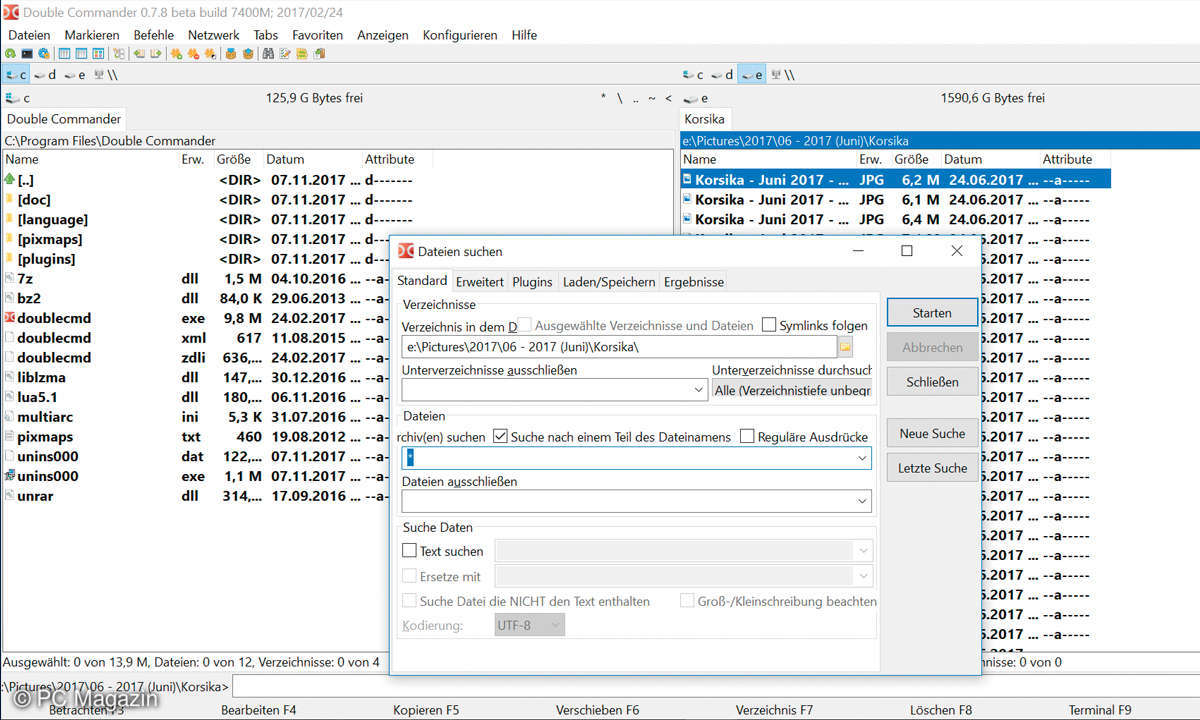Toggle Suche Datei die NICHT den Text enthalten
Screen dimensions: 1200x720
coord(409,601)
